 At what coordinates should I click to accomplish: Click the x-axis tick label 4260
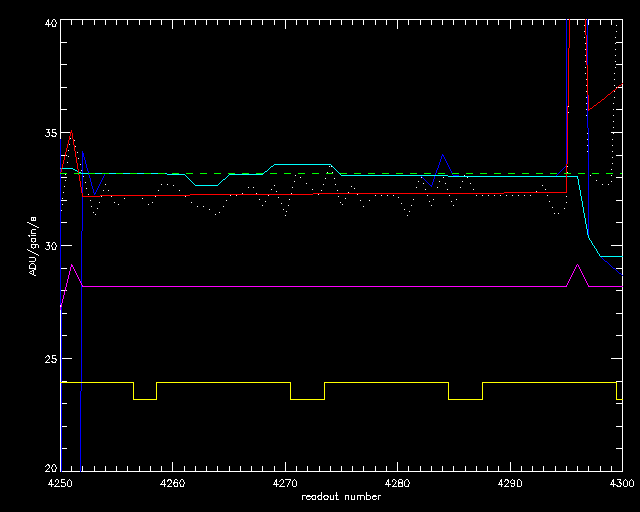tap(173, 484)
